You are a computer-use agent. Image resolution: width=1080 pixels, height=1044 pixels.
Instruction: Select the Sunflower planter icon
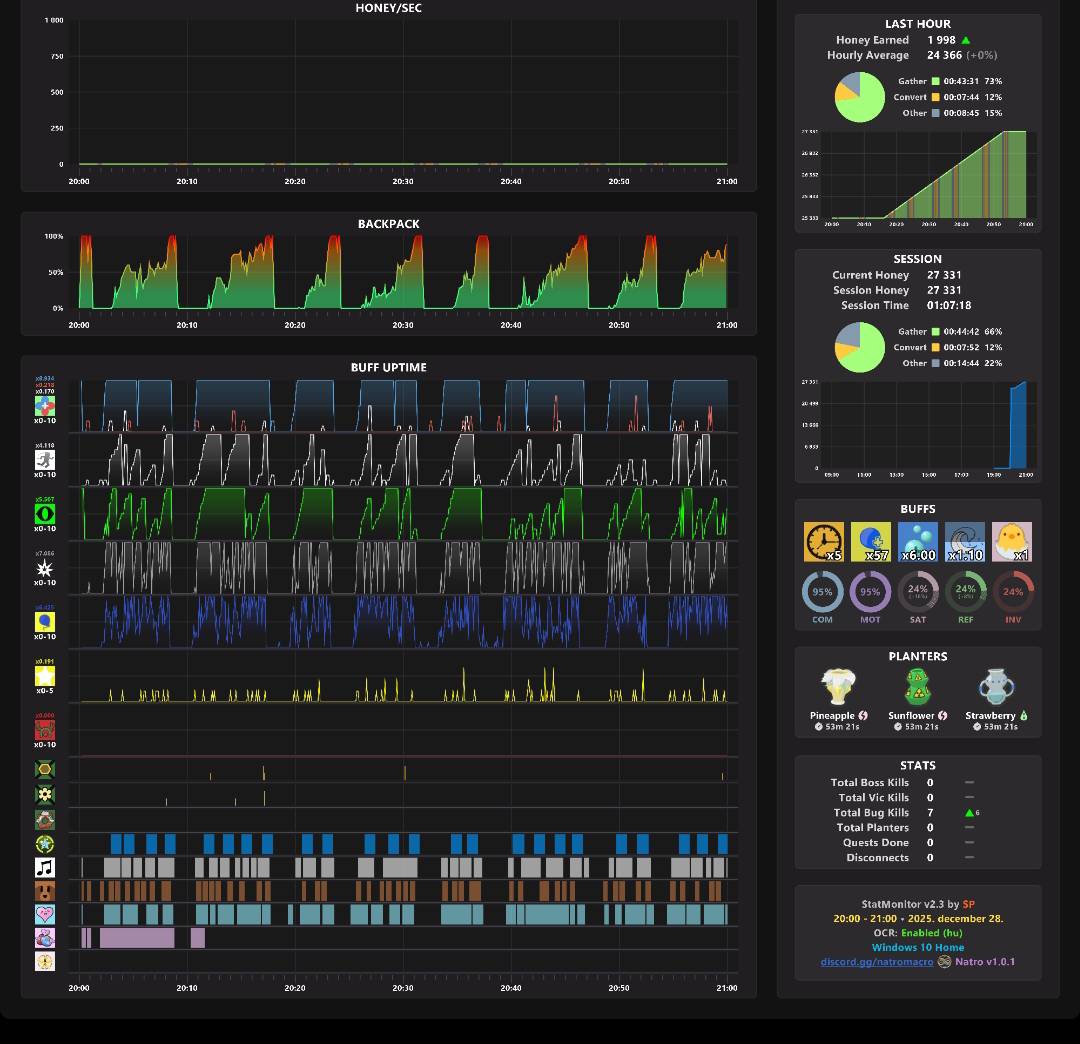tap(917, 687)
